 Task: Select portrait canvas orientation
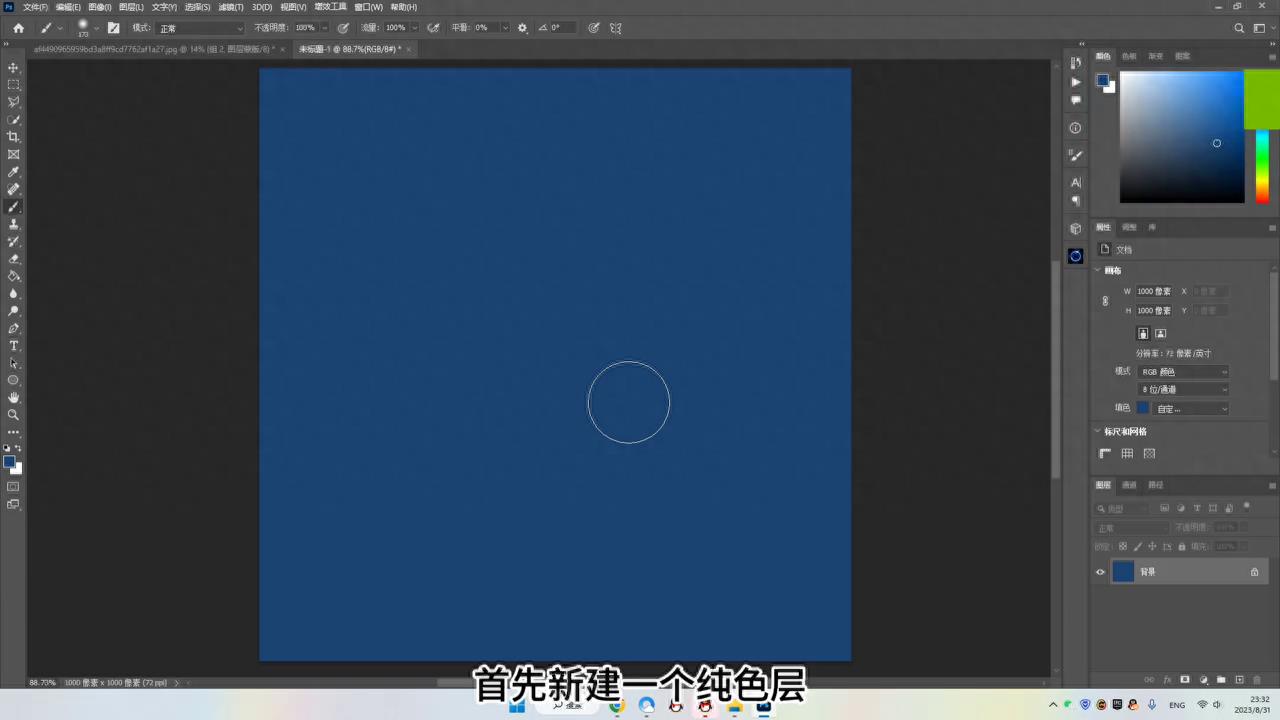pos(1143,333)
